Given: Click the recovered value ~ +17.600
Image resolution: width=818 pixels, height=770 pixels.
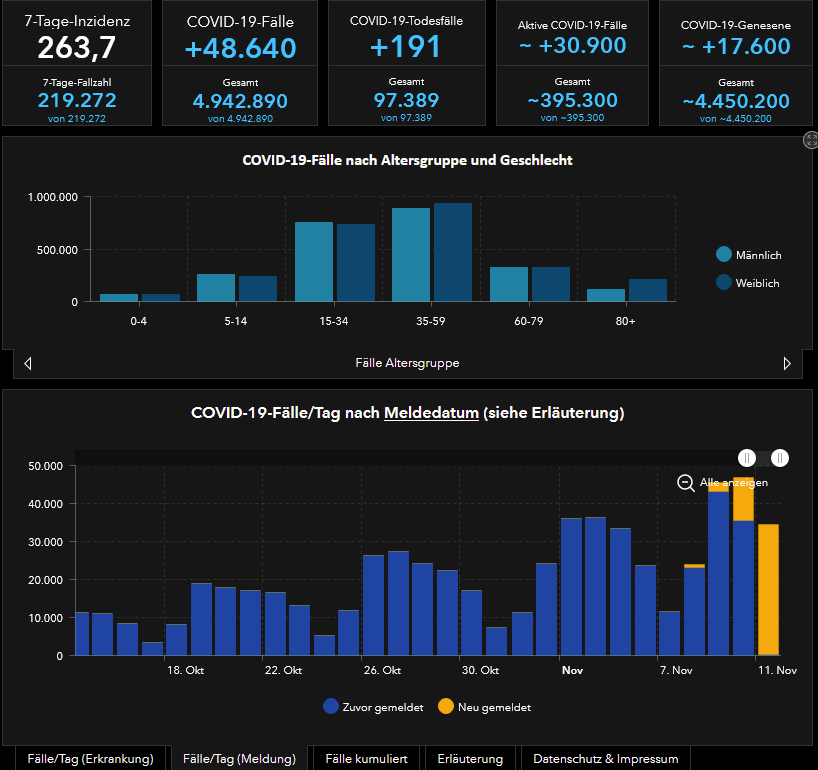Looking at the screenshot, I should click(736, 46).
